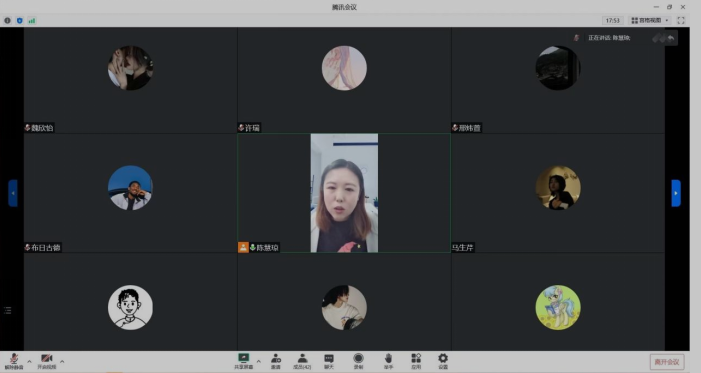
Task: Click the raise hand icon
Action: 389,361
